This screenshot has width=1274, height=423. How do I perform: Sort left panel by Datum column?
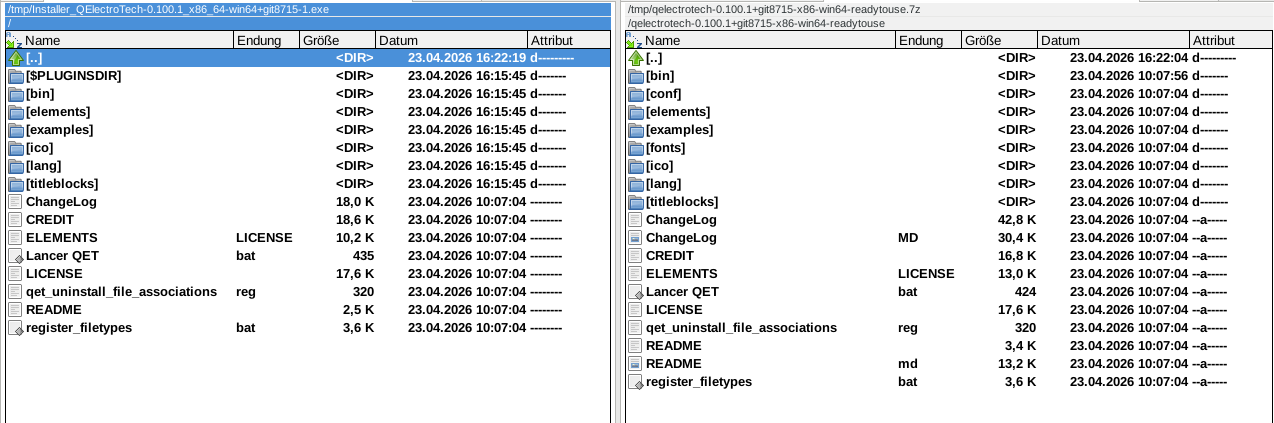pos(450,41)
